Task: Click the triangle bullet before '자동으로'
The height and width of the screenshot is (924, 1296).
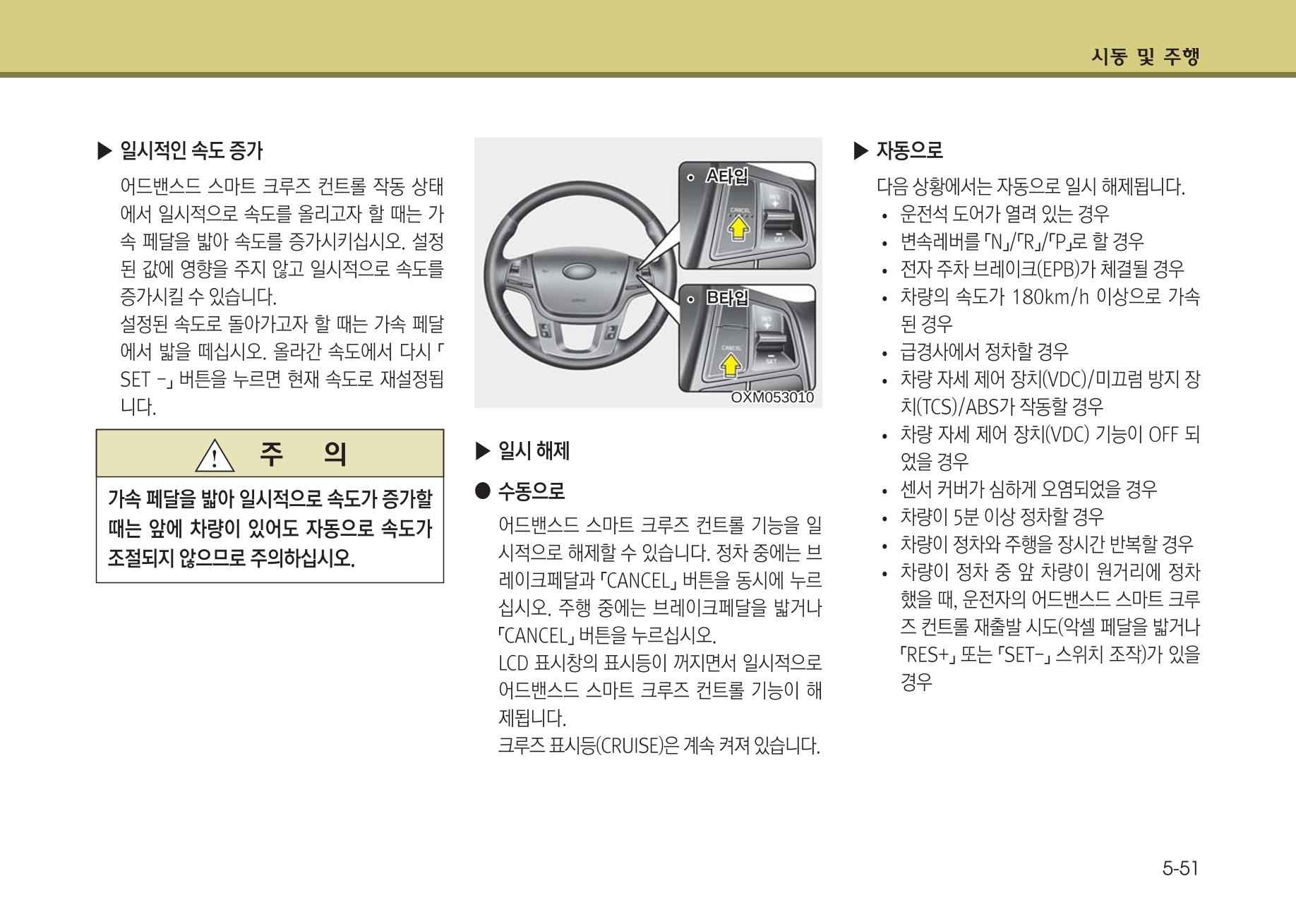Action: click(860, 151)
